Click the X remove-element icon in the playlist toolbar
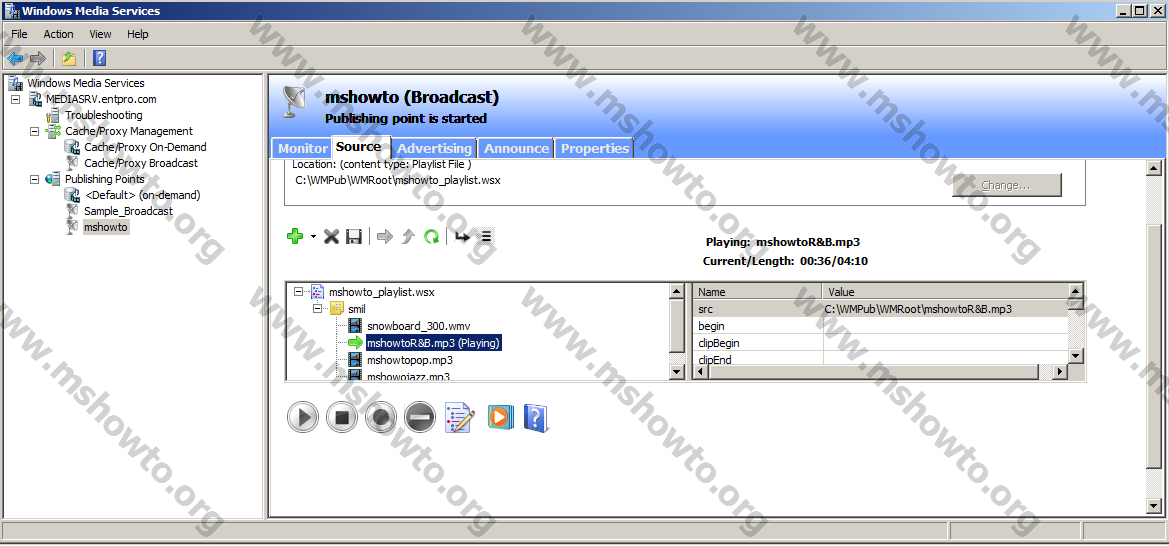 coord(332,236)
